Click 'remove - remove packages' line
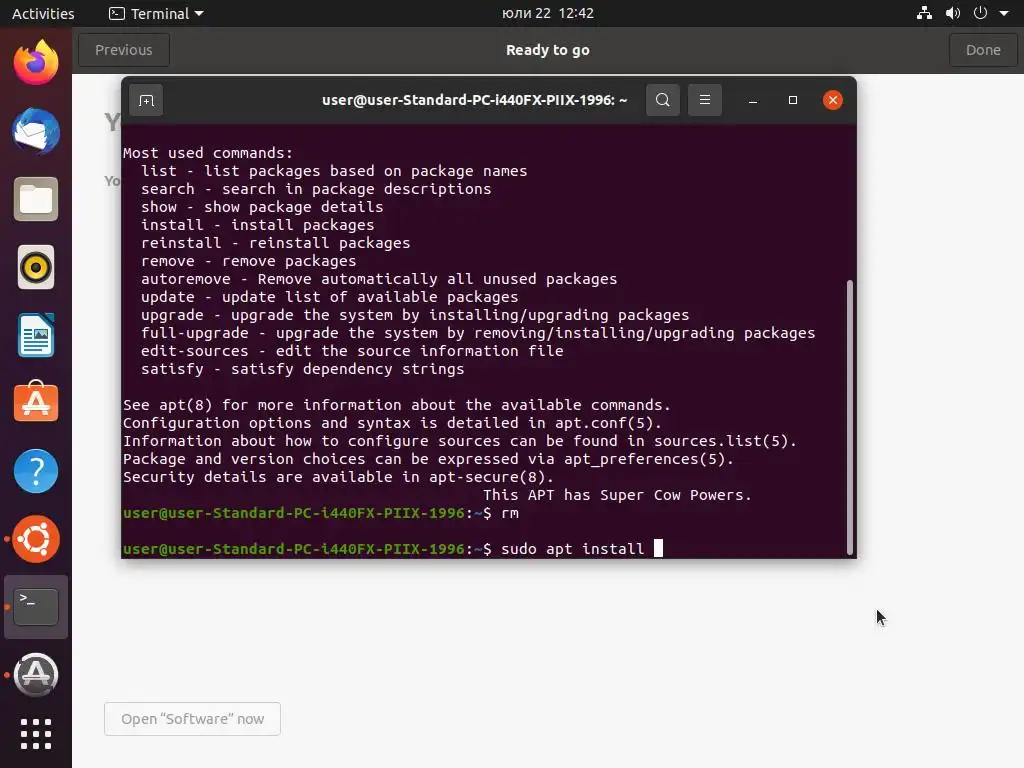The width and height of the screenshot is (1024, 768). tap(249, 261)
